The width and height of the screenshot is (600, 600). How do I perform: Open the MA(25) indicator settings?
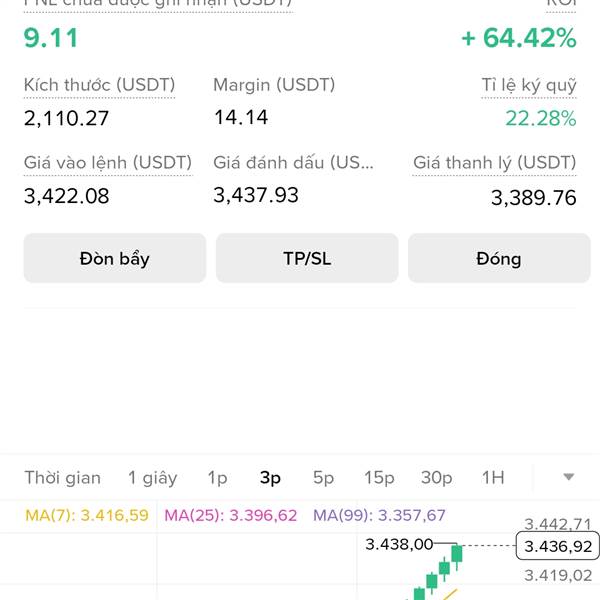pos(230,516)
